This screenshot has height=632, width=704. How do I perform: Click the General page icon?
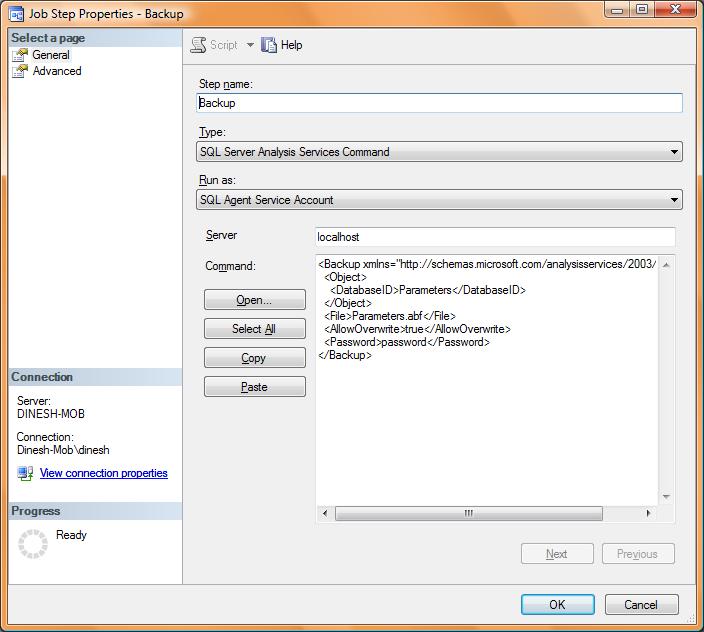click(20, 55)
